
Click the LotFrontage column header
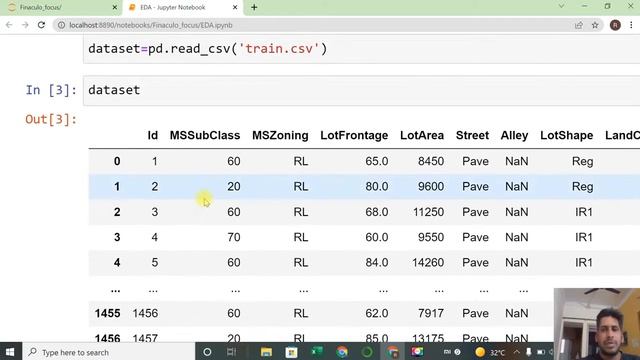(x=354, y=136)
